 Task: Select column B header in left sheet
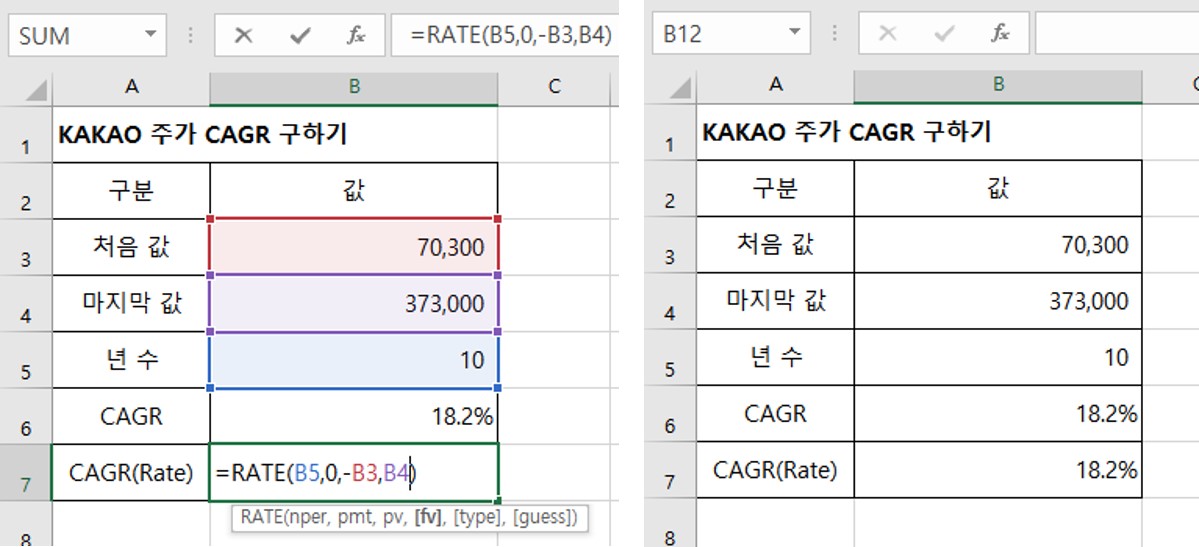coord(354,87)
